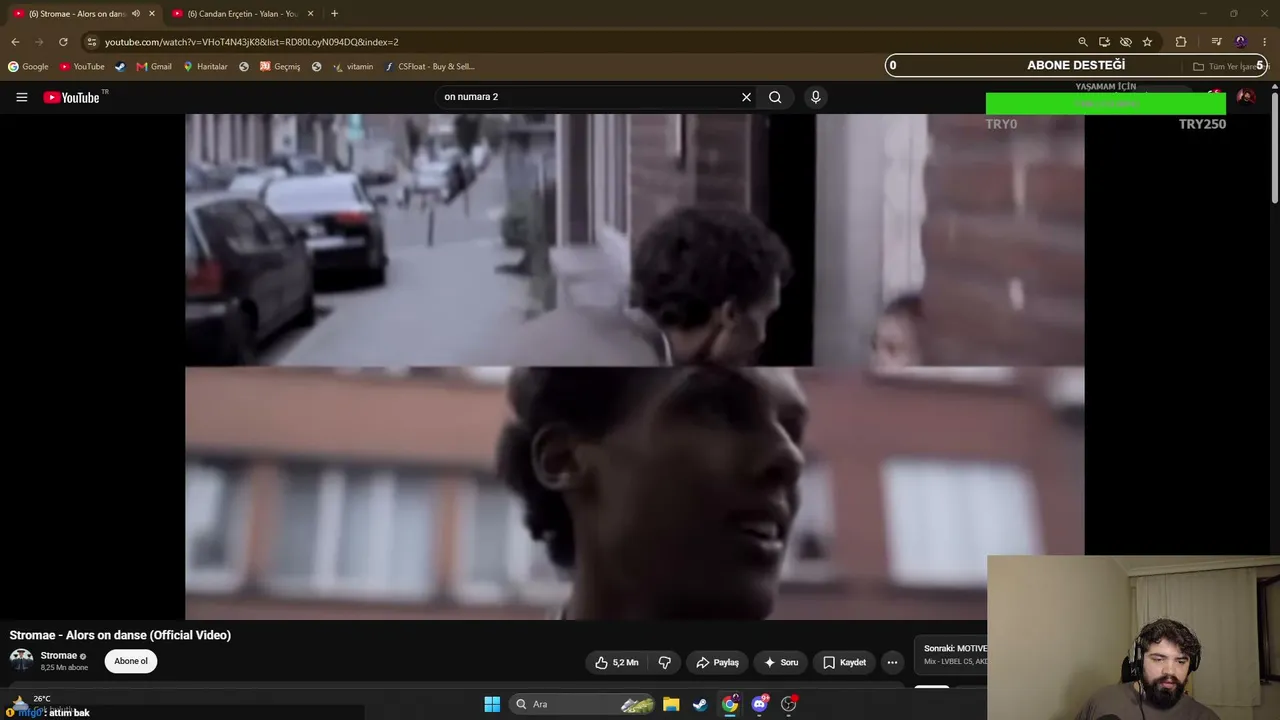
Task: View site information for youtube.com
Action: [x=92, y=42]
